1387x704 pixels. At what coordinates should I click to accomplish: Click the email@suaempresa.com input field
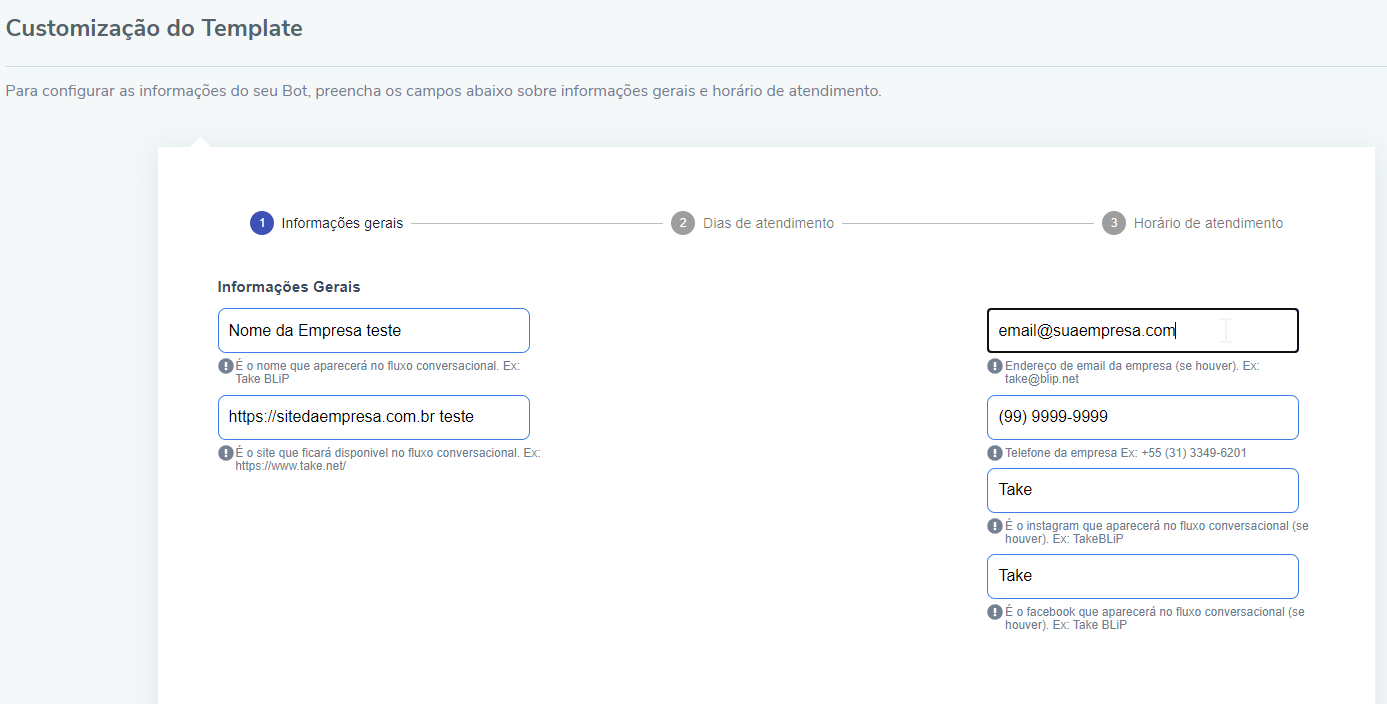1142,330
